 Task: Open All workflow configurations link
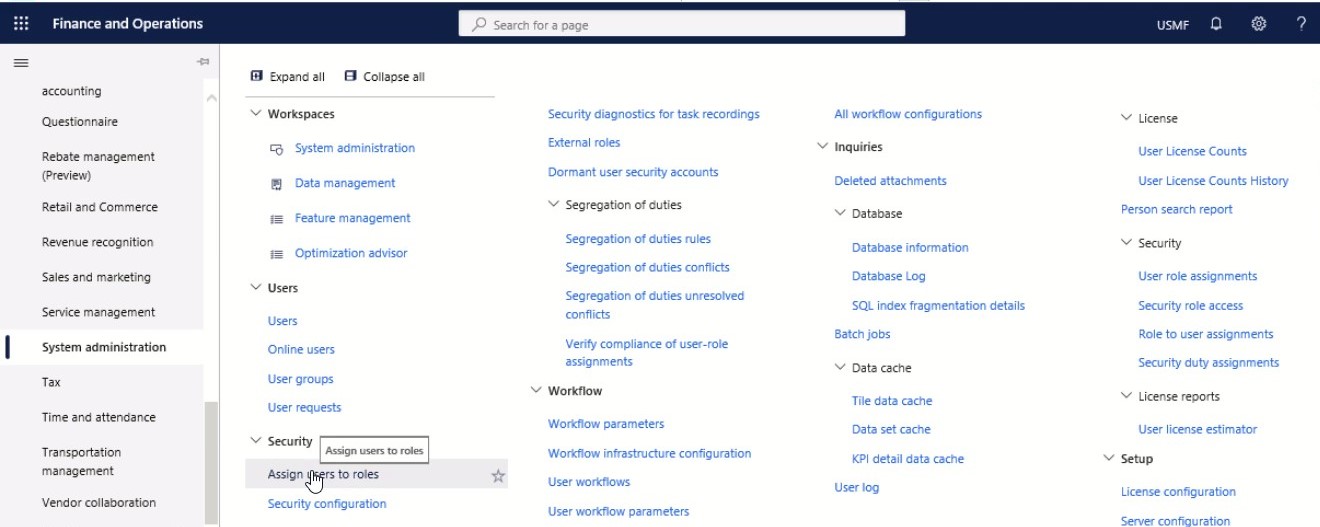click(x=908, y=114)
